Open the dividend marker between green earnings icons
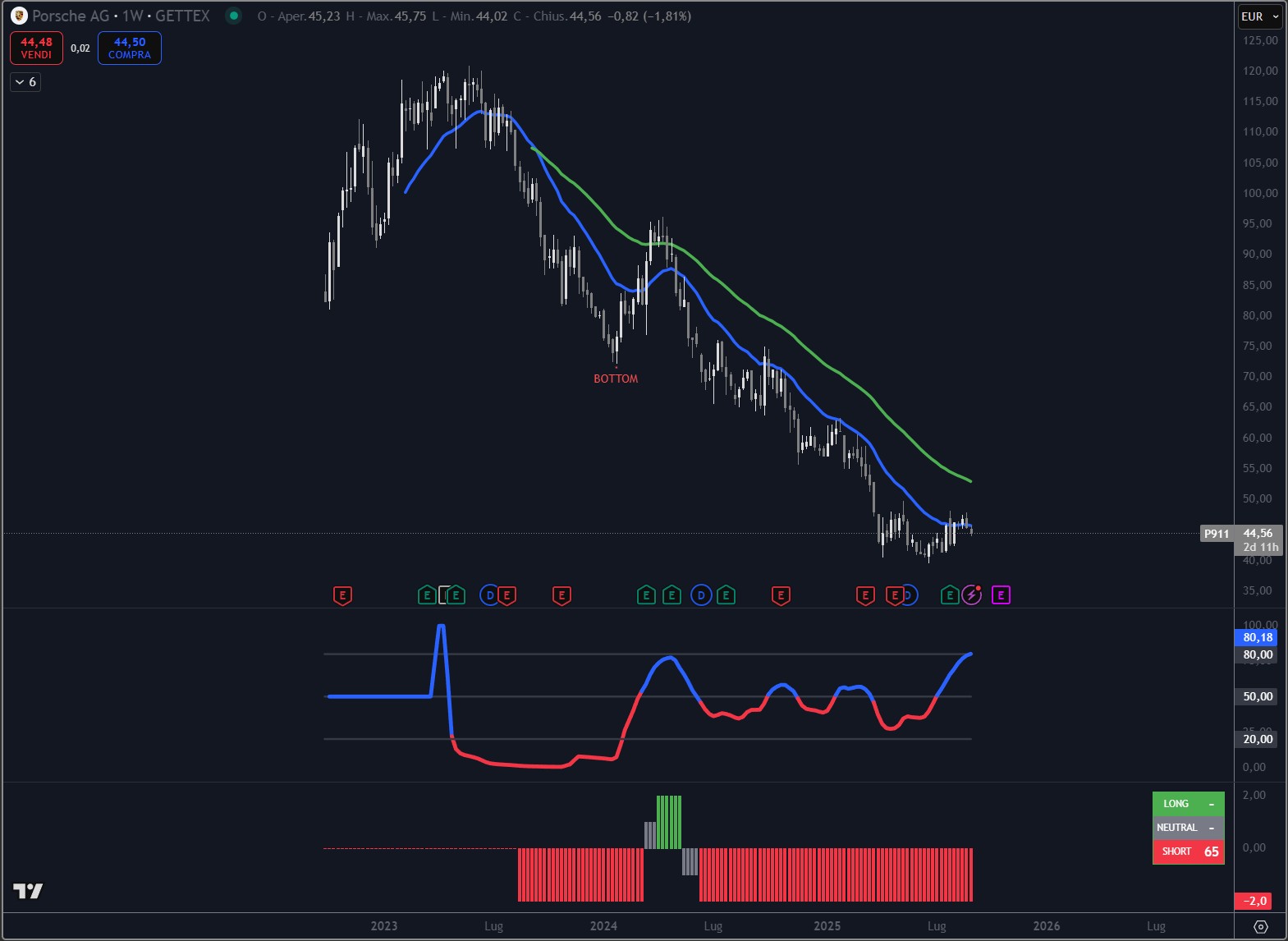1288x941 pixels. [x=701, y=595]
